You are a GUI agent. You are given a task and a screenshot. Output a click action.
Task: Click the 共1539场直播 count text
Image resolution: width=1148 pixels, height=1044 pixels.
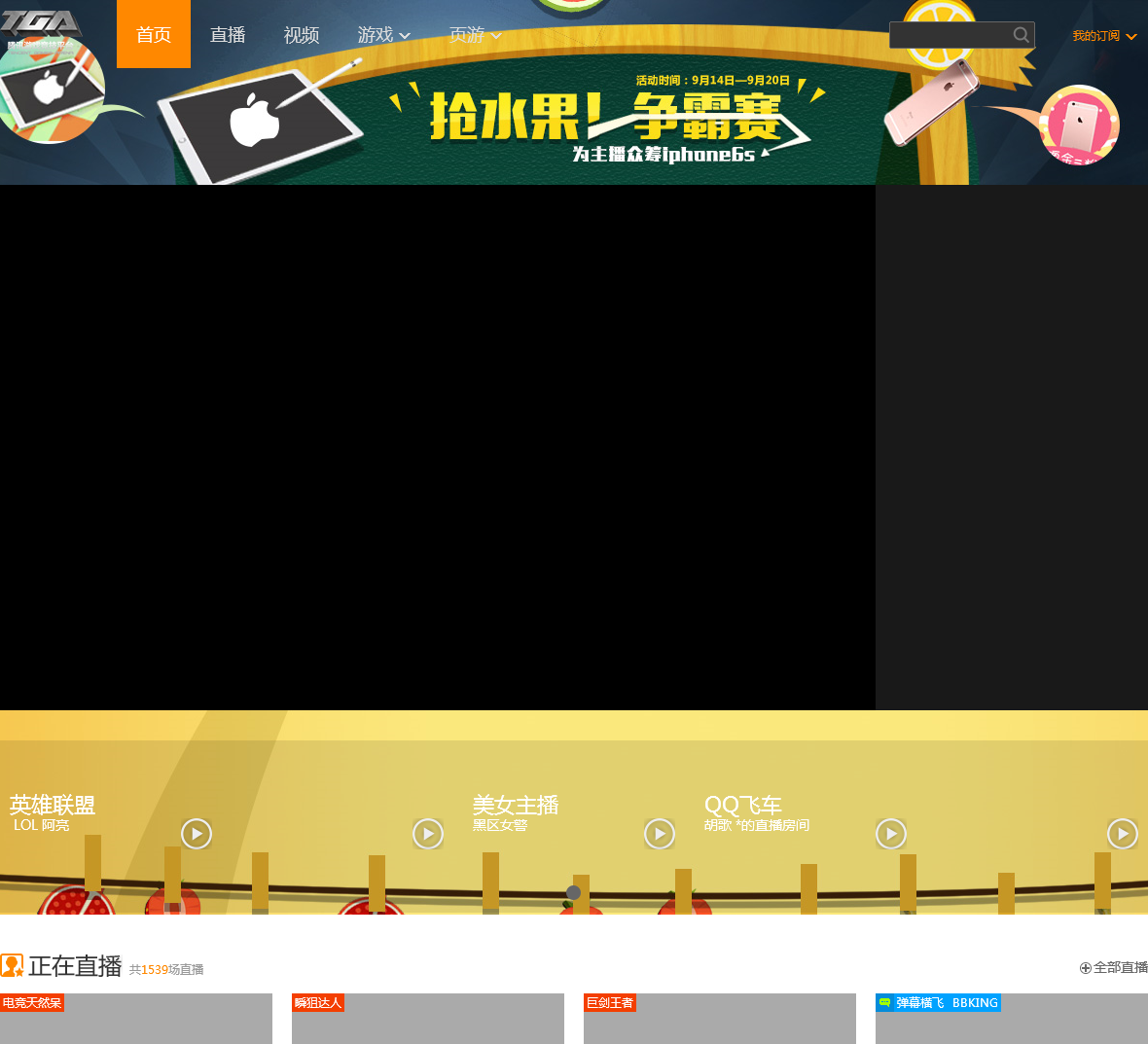(x=166, y=969)
